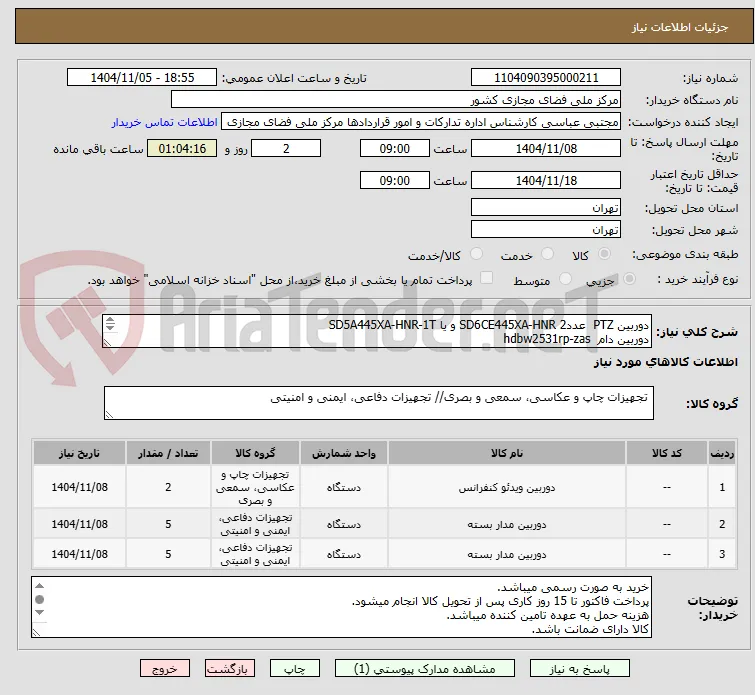Click scroll down arrow in توضیحات خریدار

39,613
